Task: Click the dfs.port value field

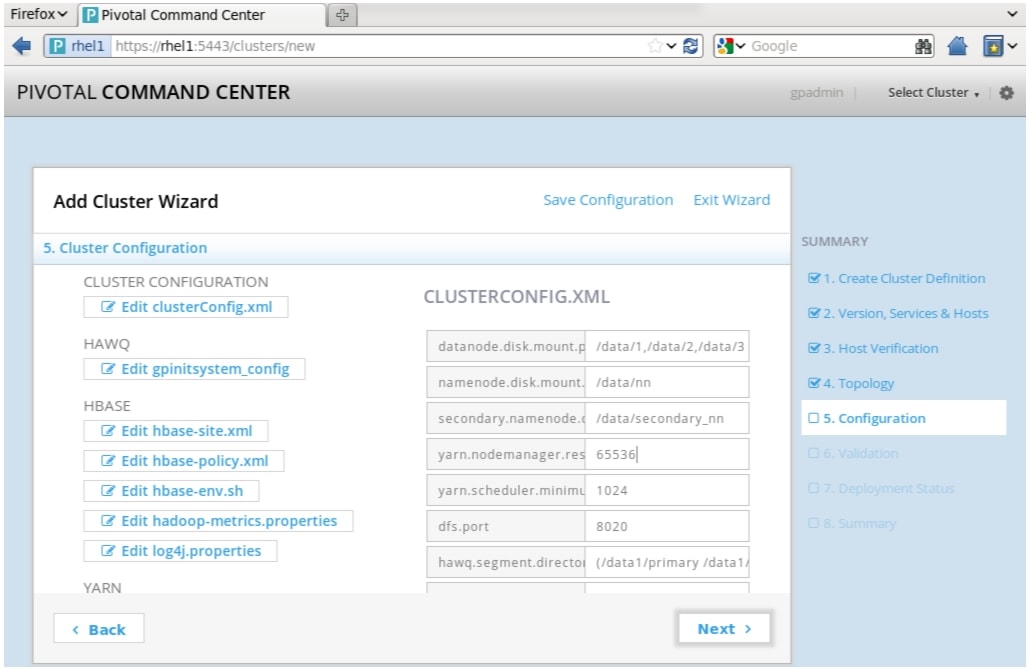Action: (x=667, y=526)
